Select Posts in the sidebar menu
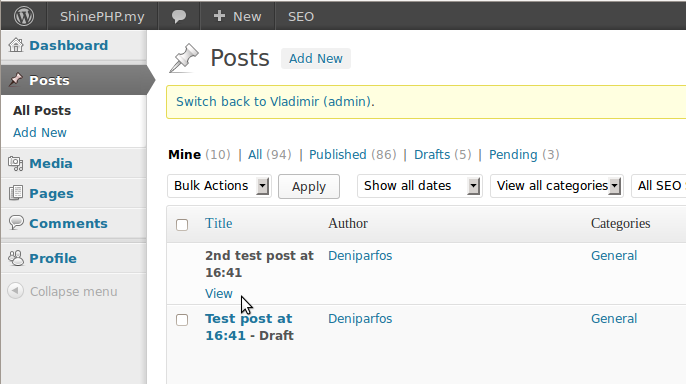The height and width of the screenshot is (384, 686). 49,80
